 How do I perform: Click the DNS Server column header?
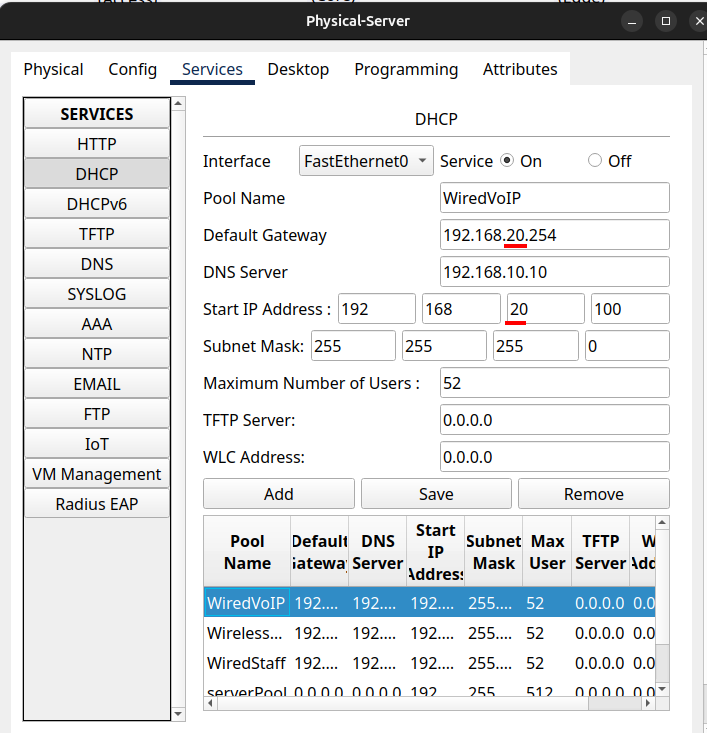[377, 552]
